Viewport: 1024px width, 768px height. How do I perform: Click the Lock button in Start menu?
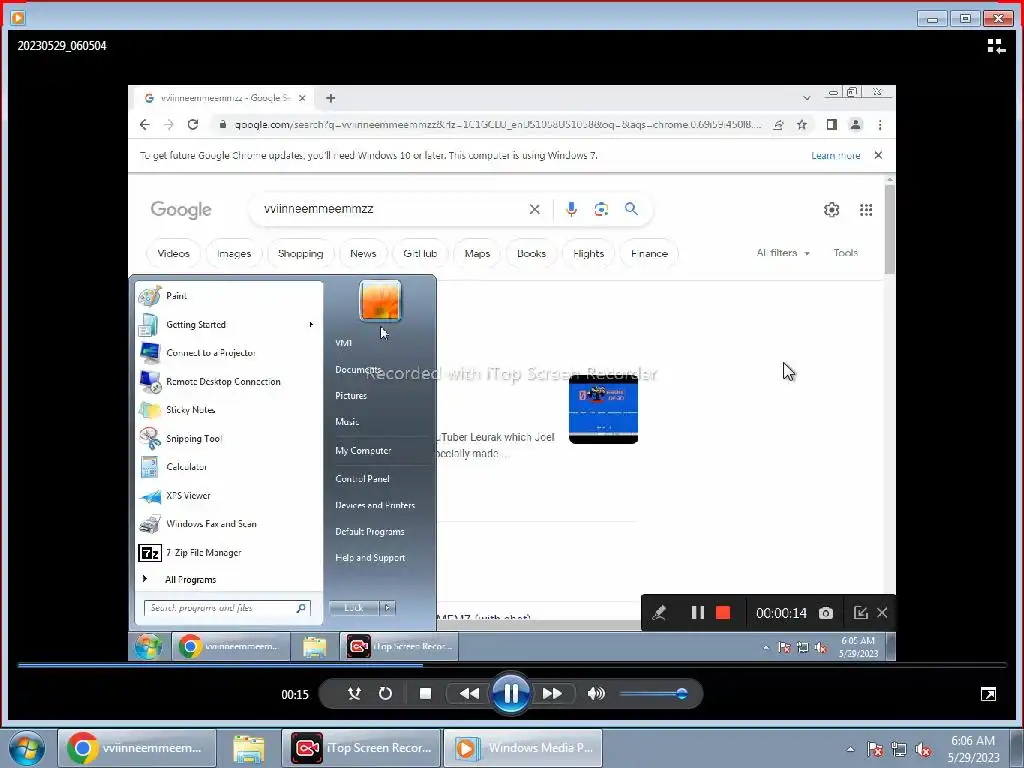[x=353, y=608]
